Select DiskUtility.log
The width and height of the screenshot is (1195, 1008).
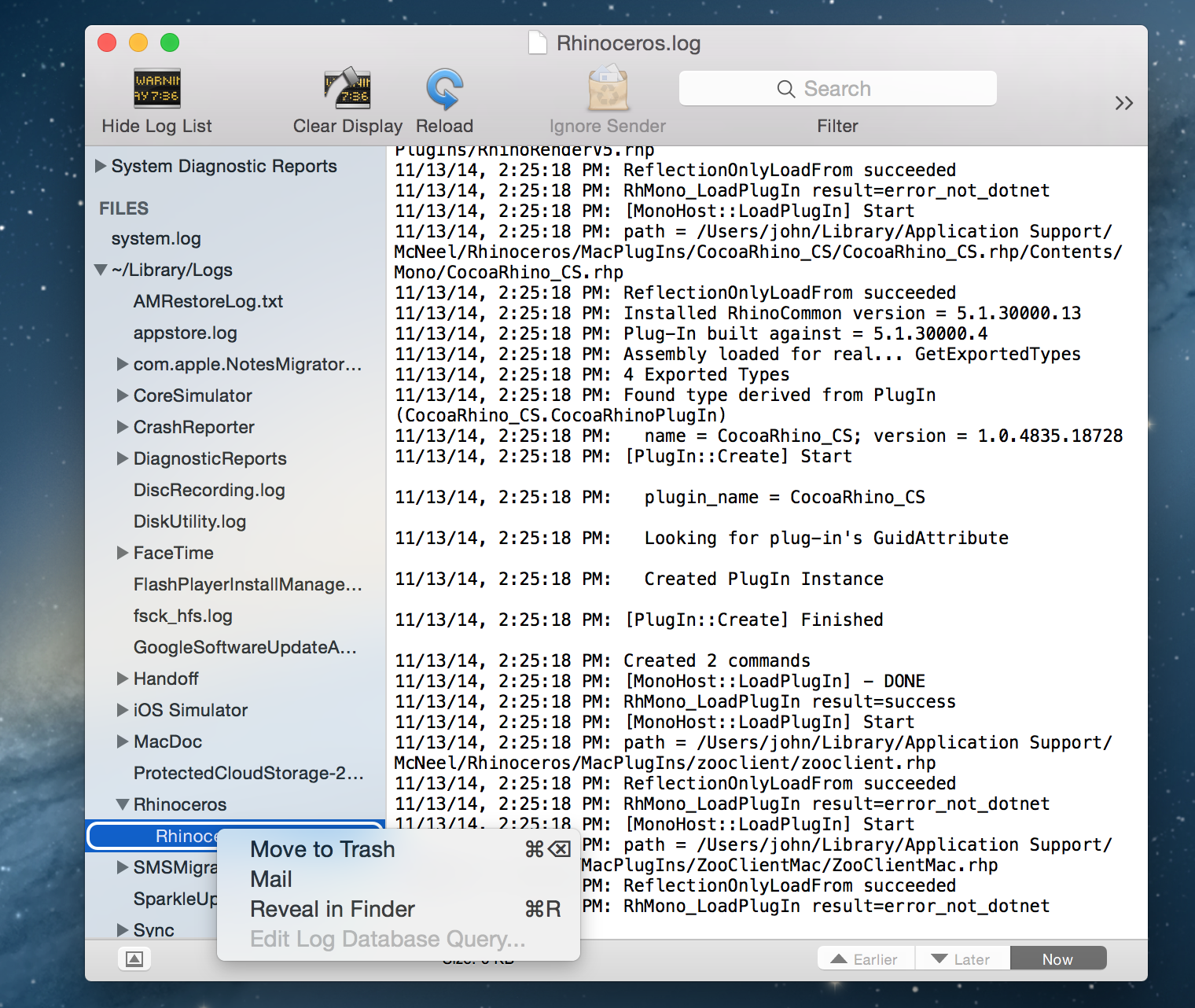click(189, 521)
